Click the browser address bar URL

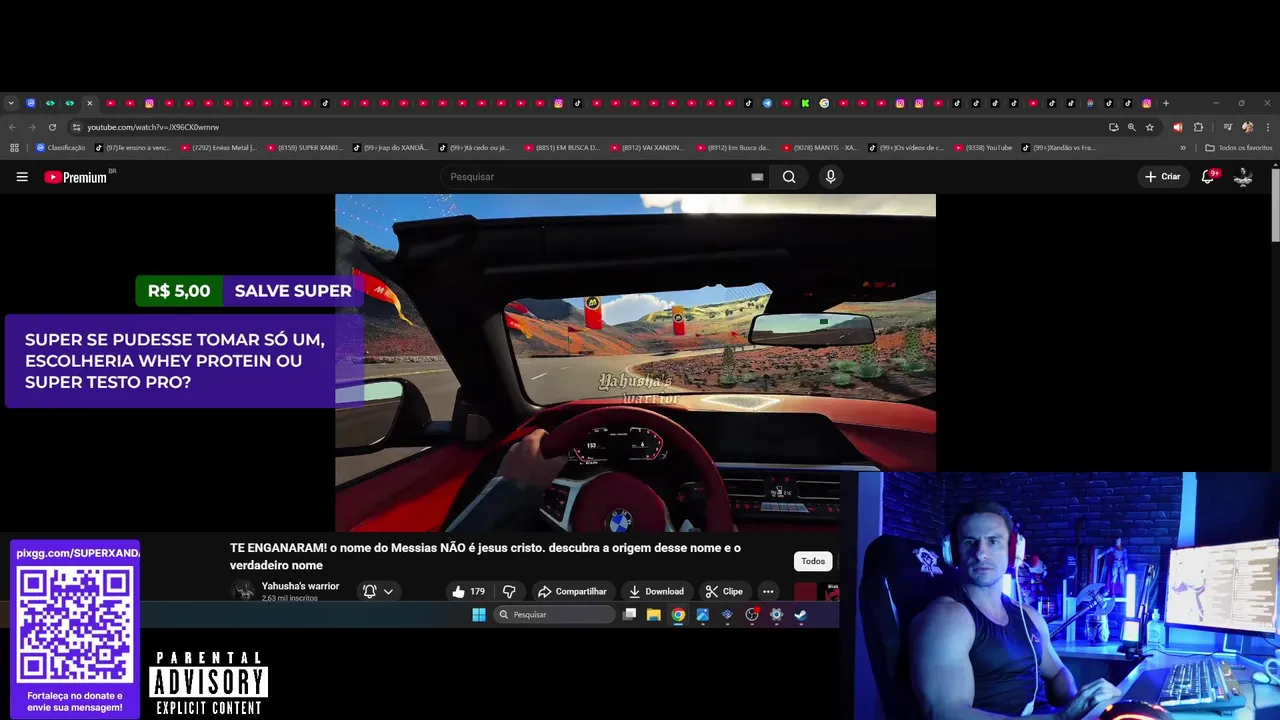pyautogui.click(x=153, y=127)
